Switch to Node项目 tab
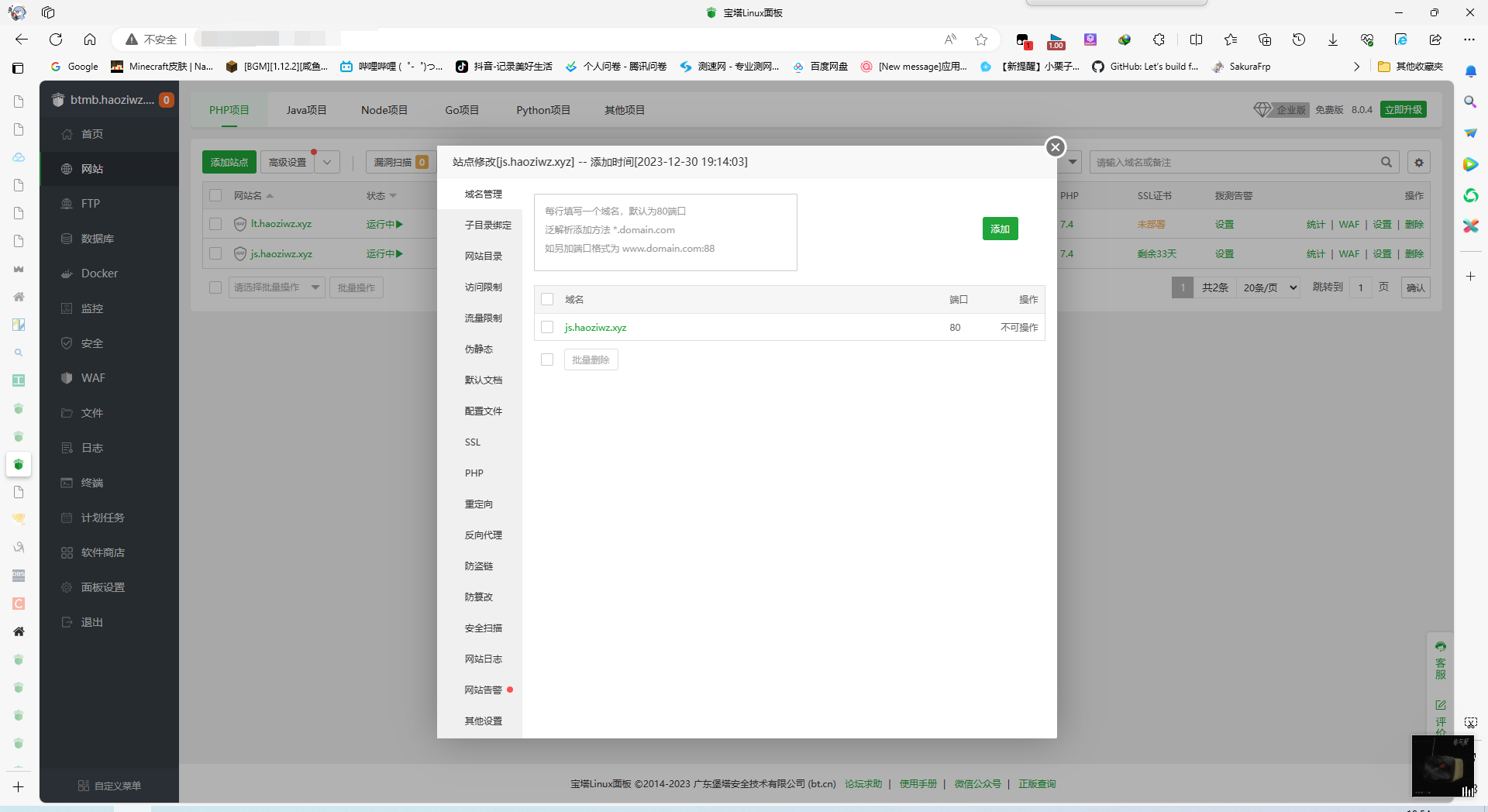This screenshot has width=1488, height=812. click(384, 110)
